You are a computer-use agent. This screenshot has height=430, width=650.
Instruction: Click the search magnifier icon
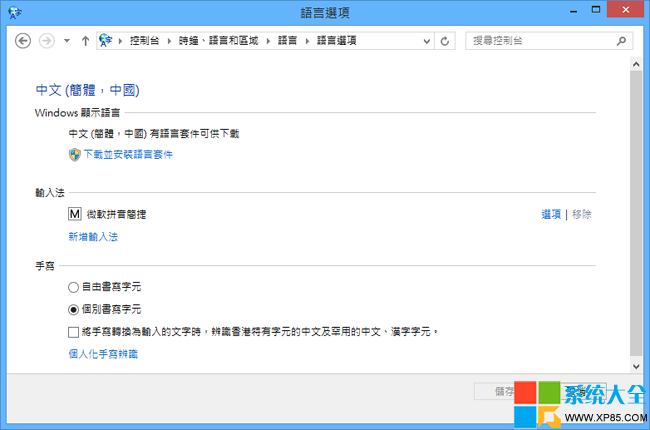[x=621, y=41]
